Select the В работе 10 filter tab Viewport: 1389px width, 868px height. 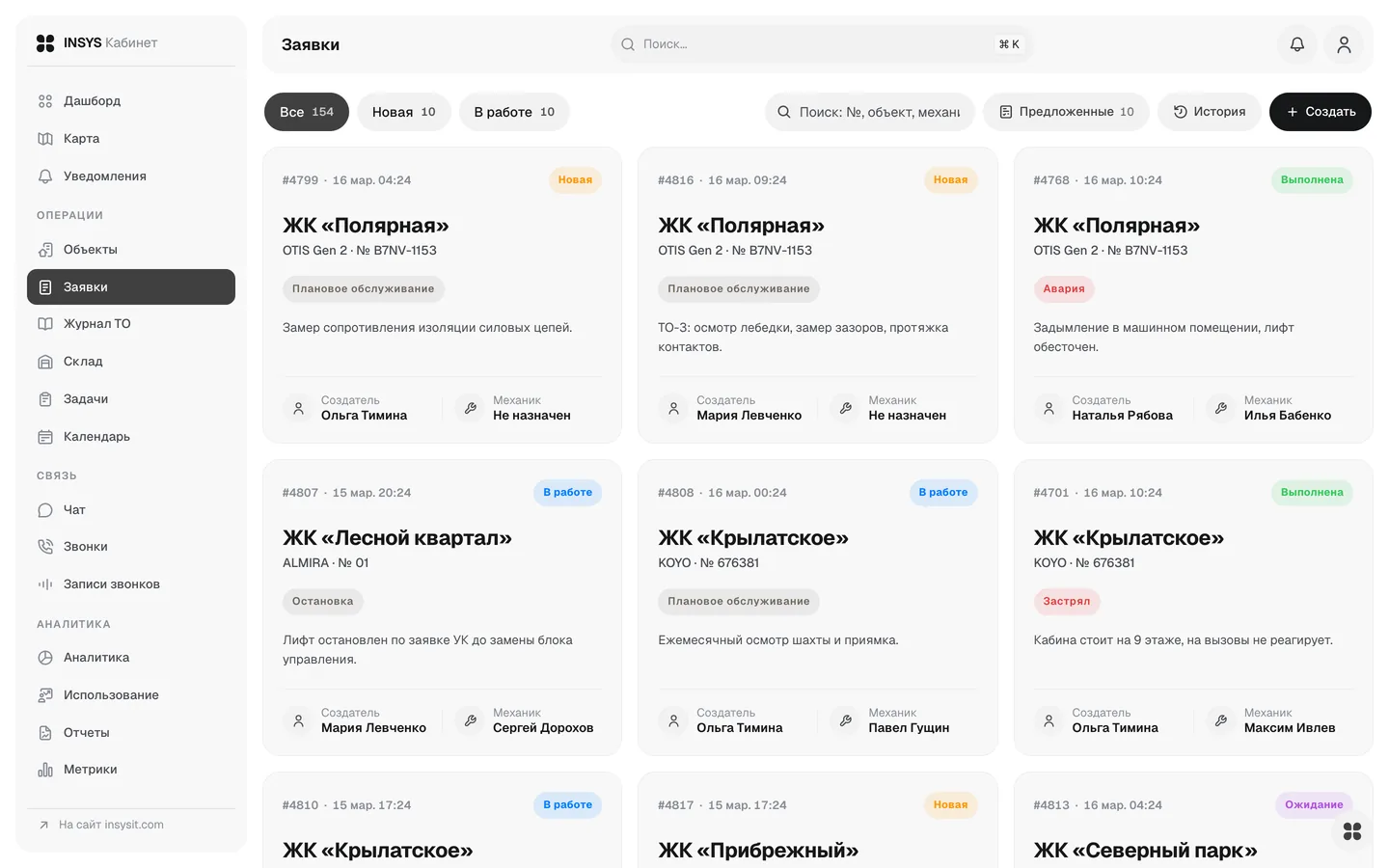[514, 112]
